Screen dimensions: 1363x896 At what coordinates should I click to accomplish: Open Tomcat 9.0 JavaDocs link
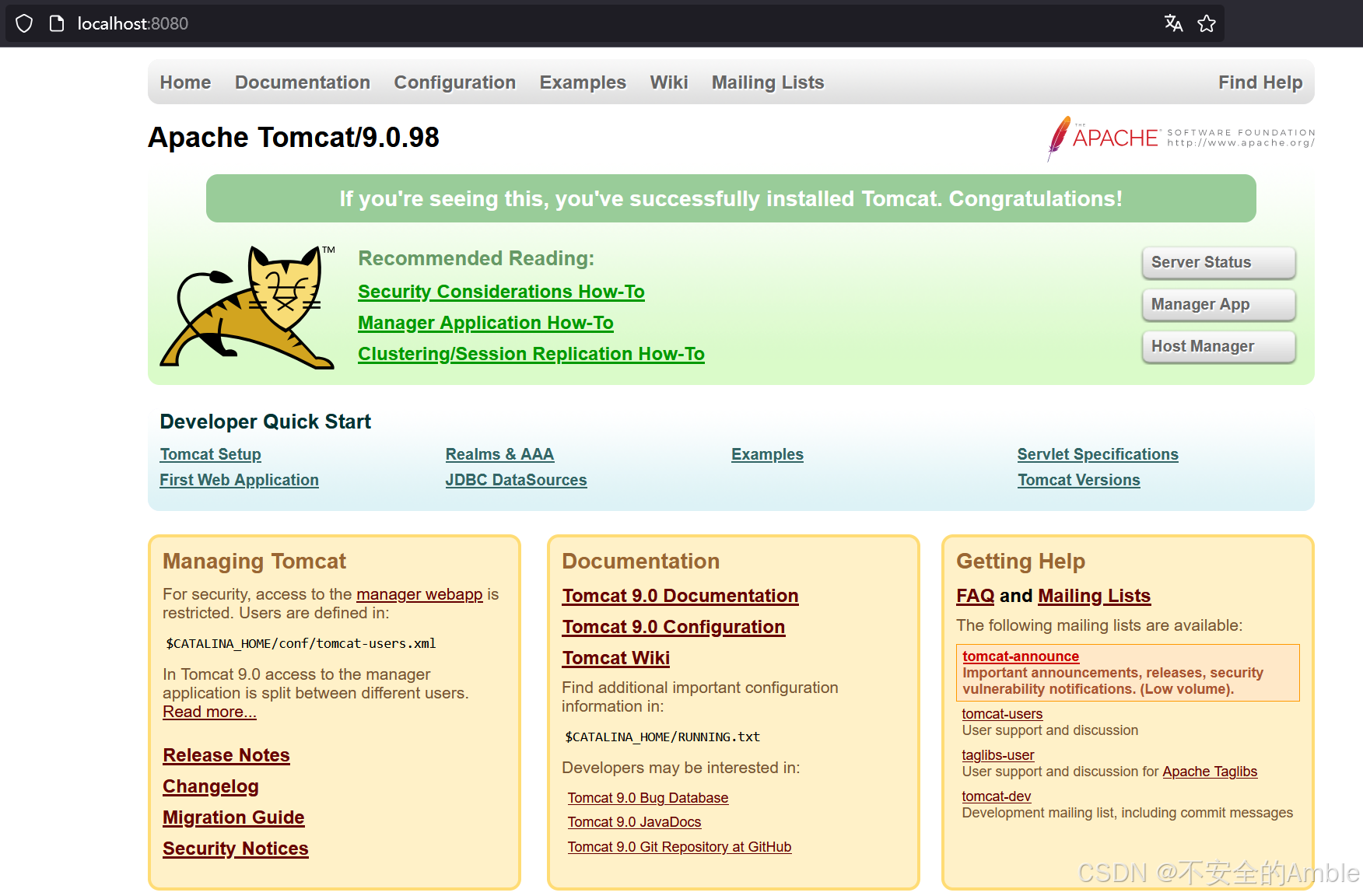tap(634, 822)
